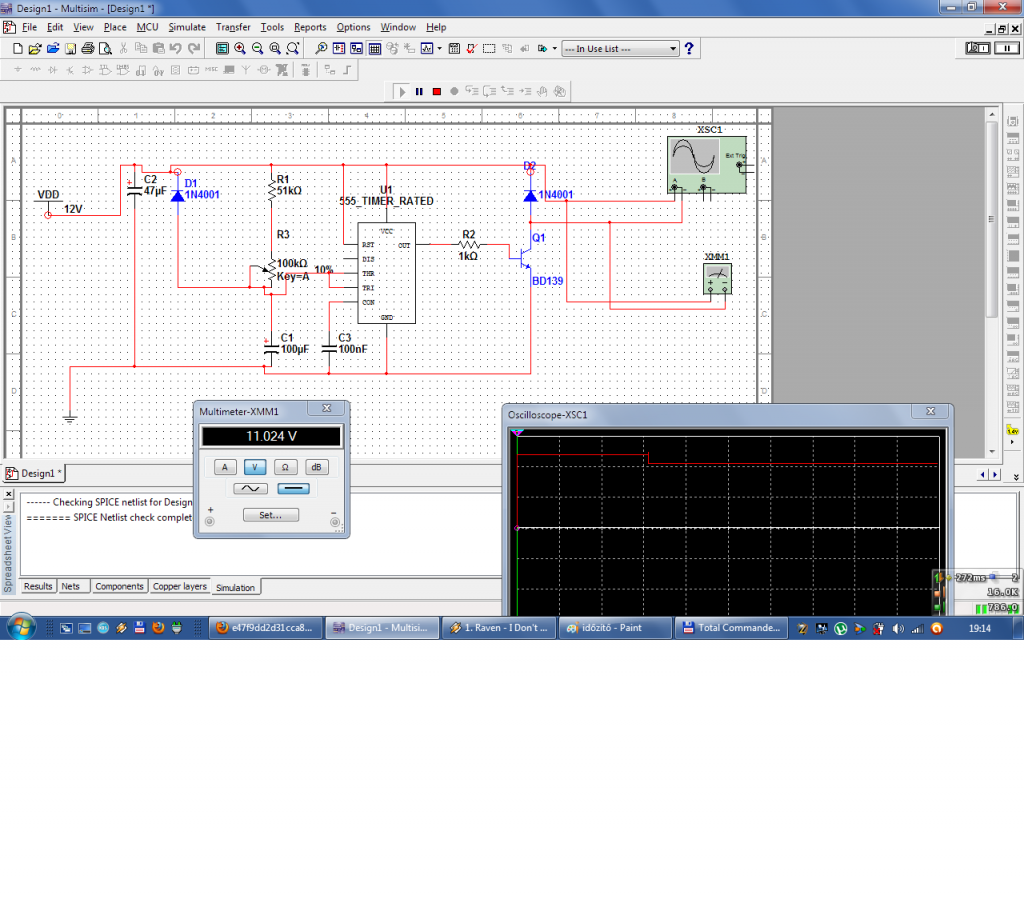The image size is (1024, 915).
Task: Select the XSC1 oscilloscope on the schematic
Action: tap(707, 165)
